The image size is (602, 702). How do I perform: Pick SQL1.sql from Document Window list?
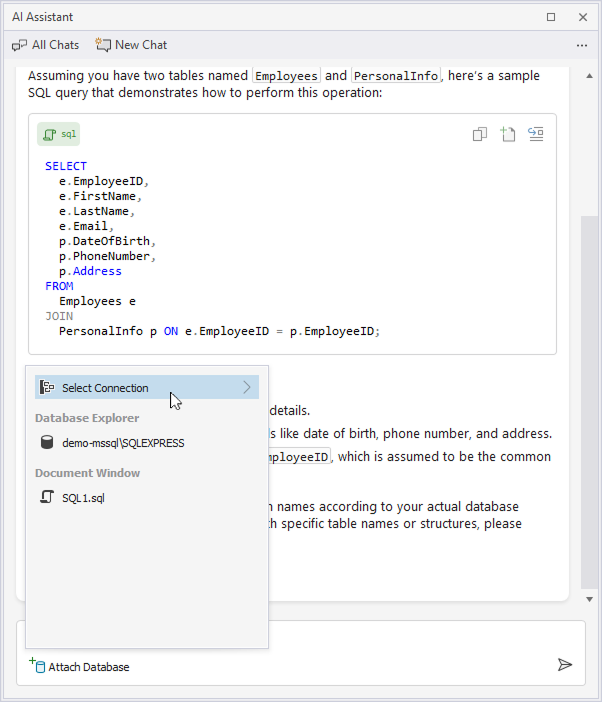point(82,497)
